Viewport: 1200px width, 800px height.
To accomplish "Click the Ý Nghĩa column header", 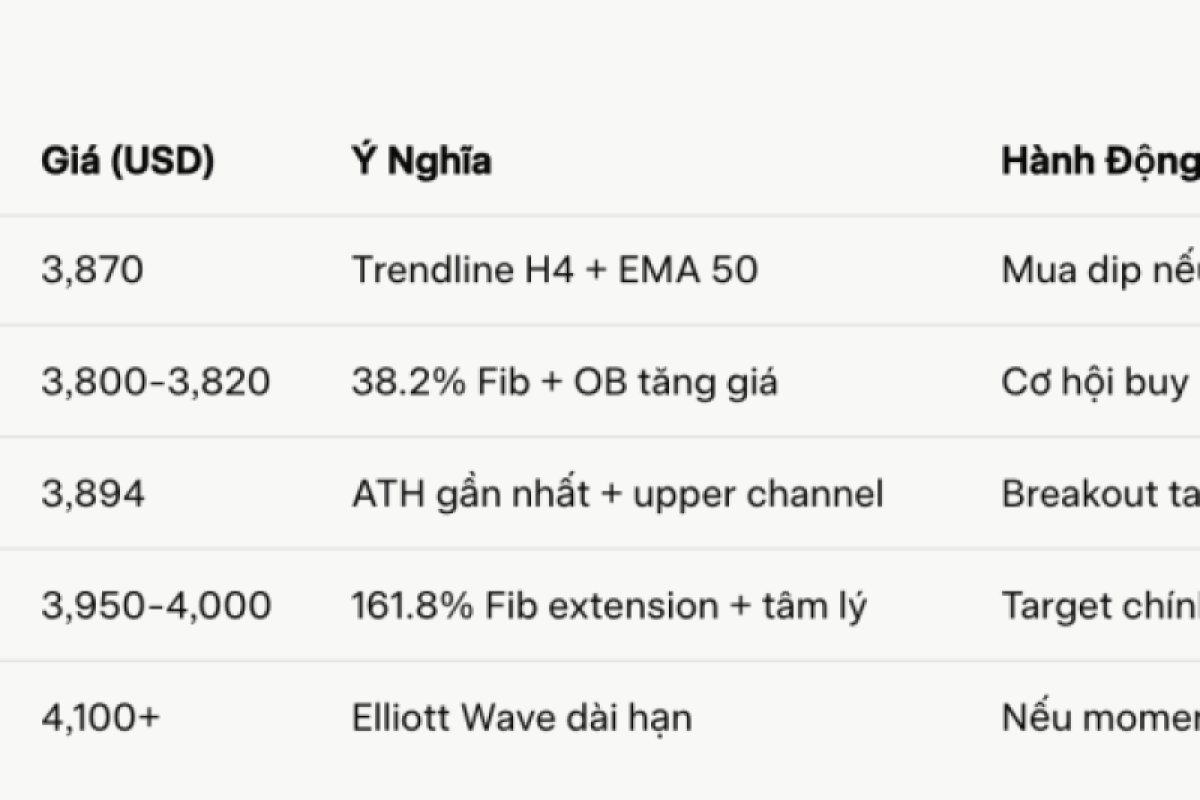I will (421, 162).
